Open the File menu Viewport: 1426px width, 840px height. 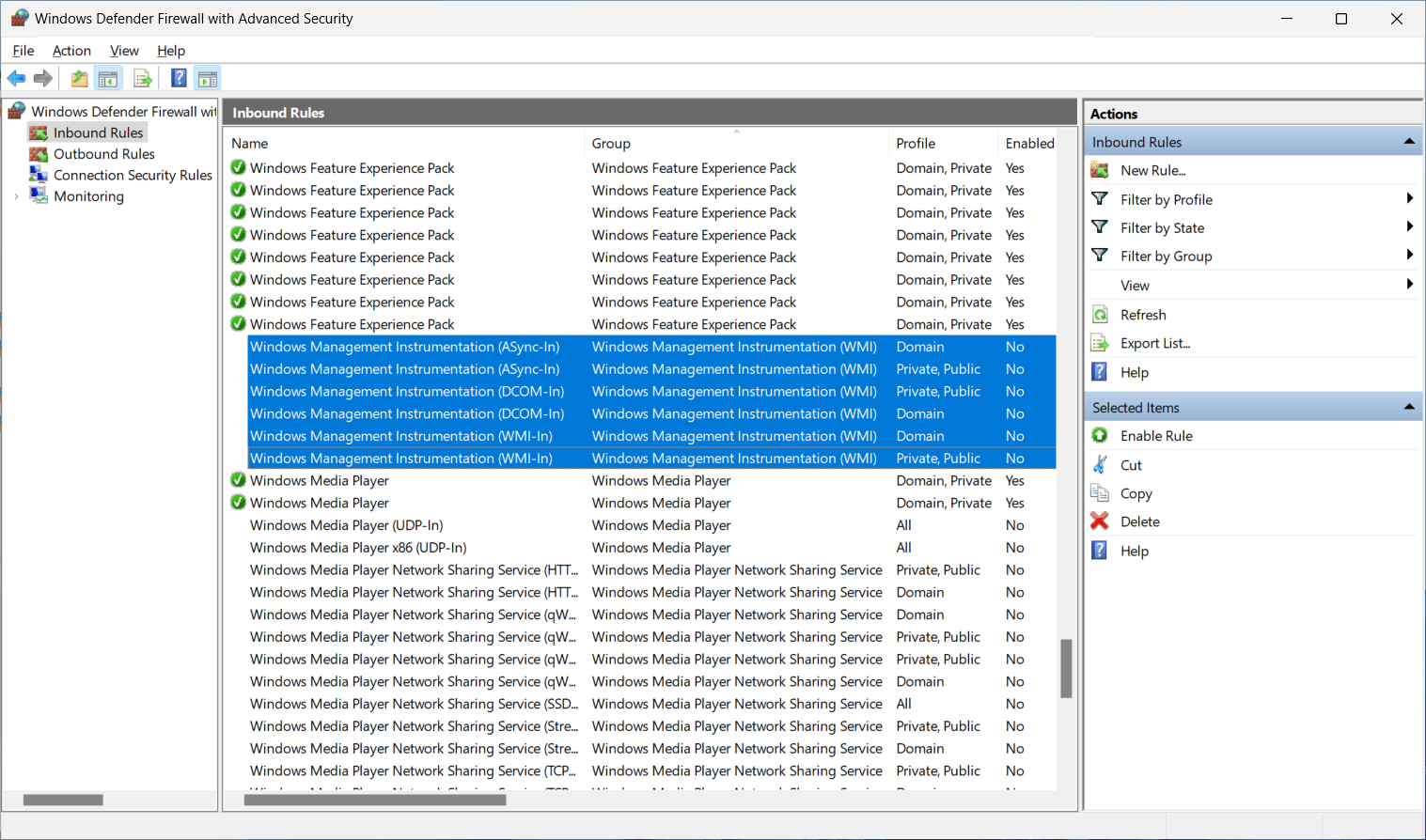[24, 51]
